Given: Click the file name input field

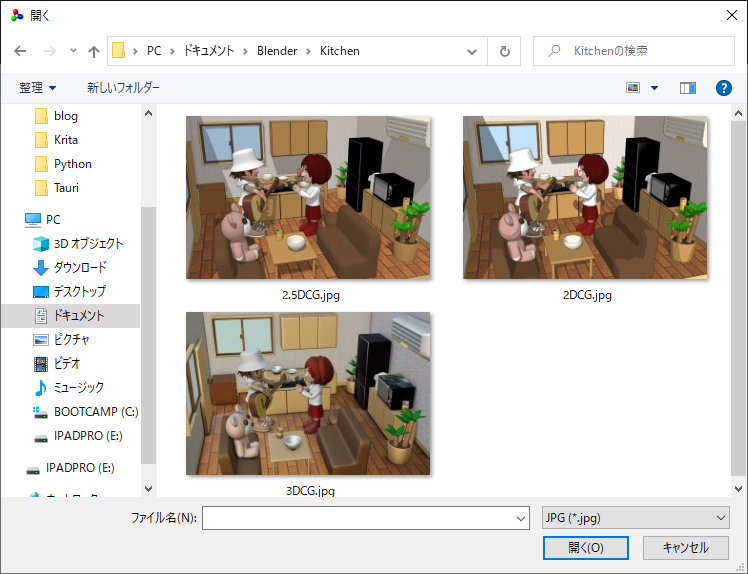Looking at the screenshot, I should 365,518.
